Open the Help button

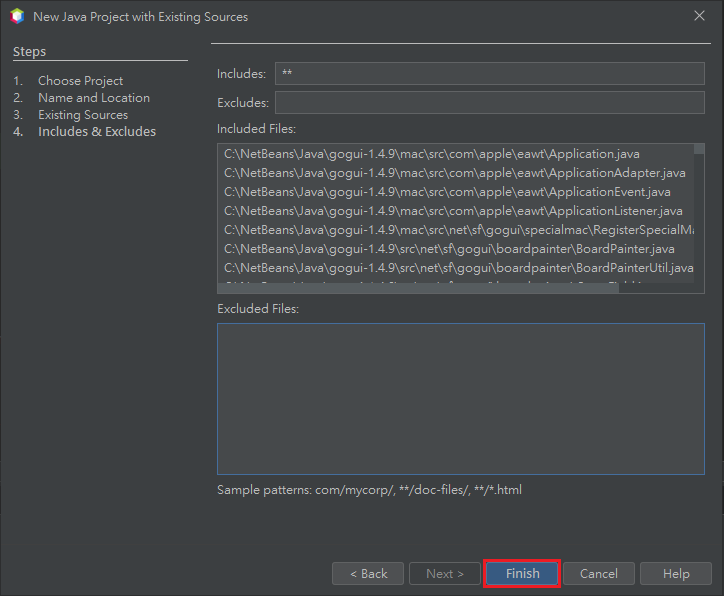click(x=676, y=573)
